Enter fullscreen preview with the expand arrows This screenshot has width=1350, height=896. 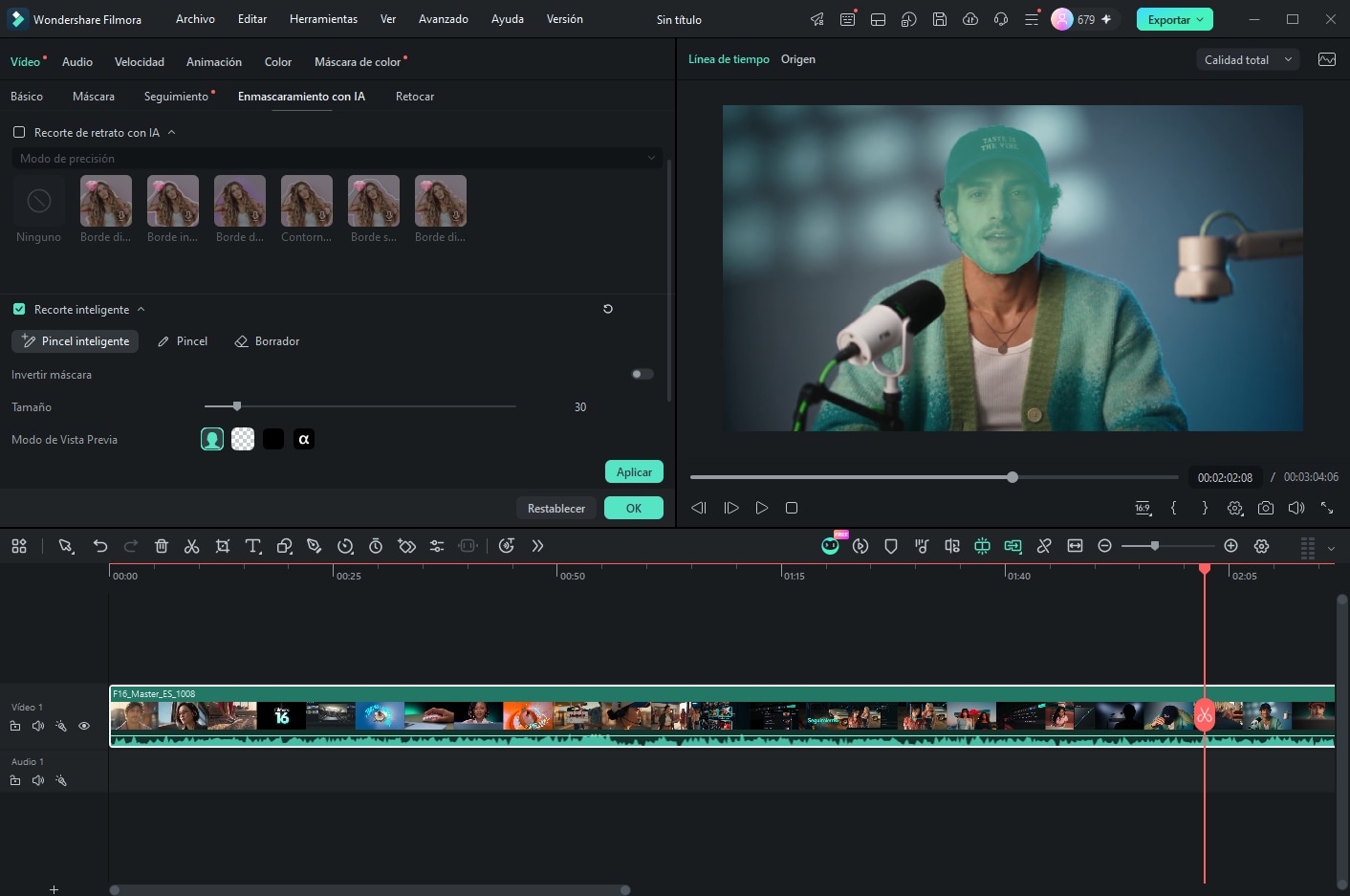1327,508
